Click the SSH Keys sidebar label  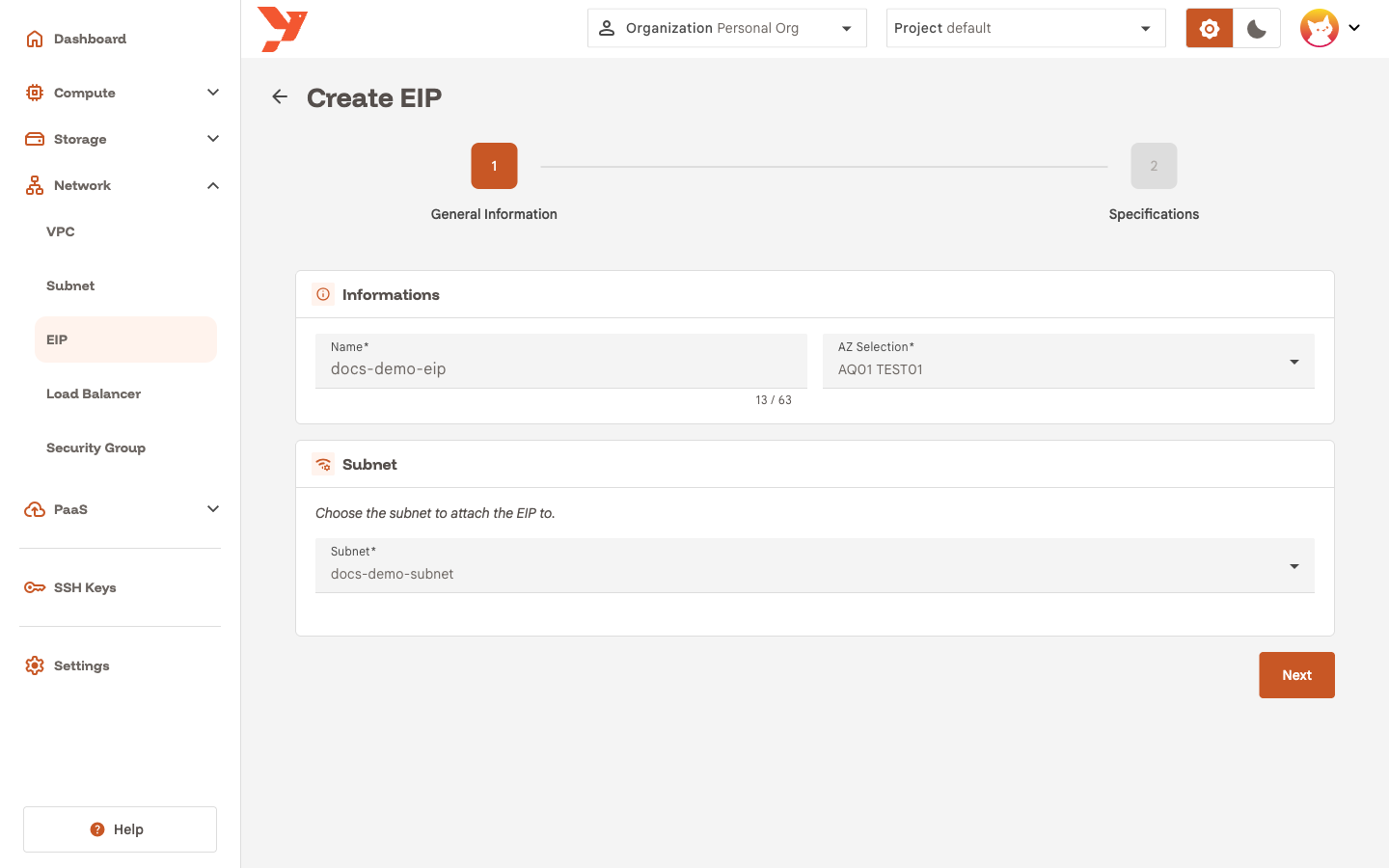[x=85, y=587]
